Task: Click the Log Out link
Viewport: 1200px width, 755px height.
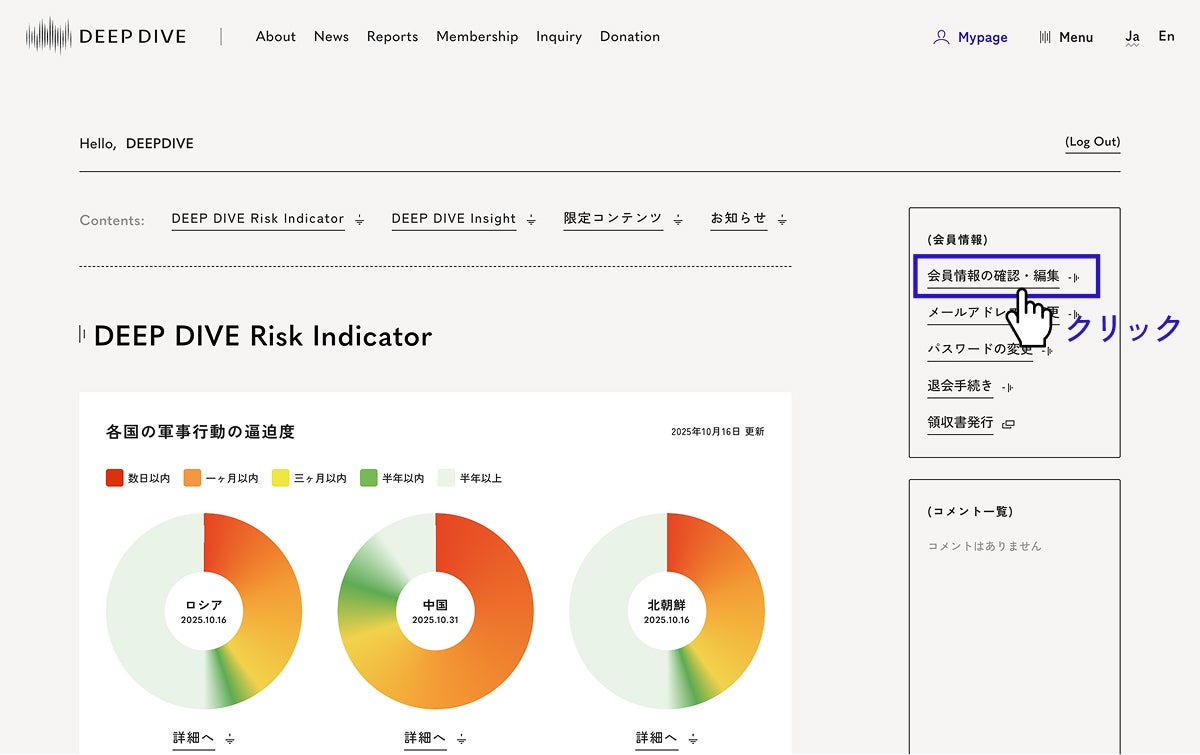Action: pyautogui.click(x=1092, y=142)
